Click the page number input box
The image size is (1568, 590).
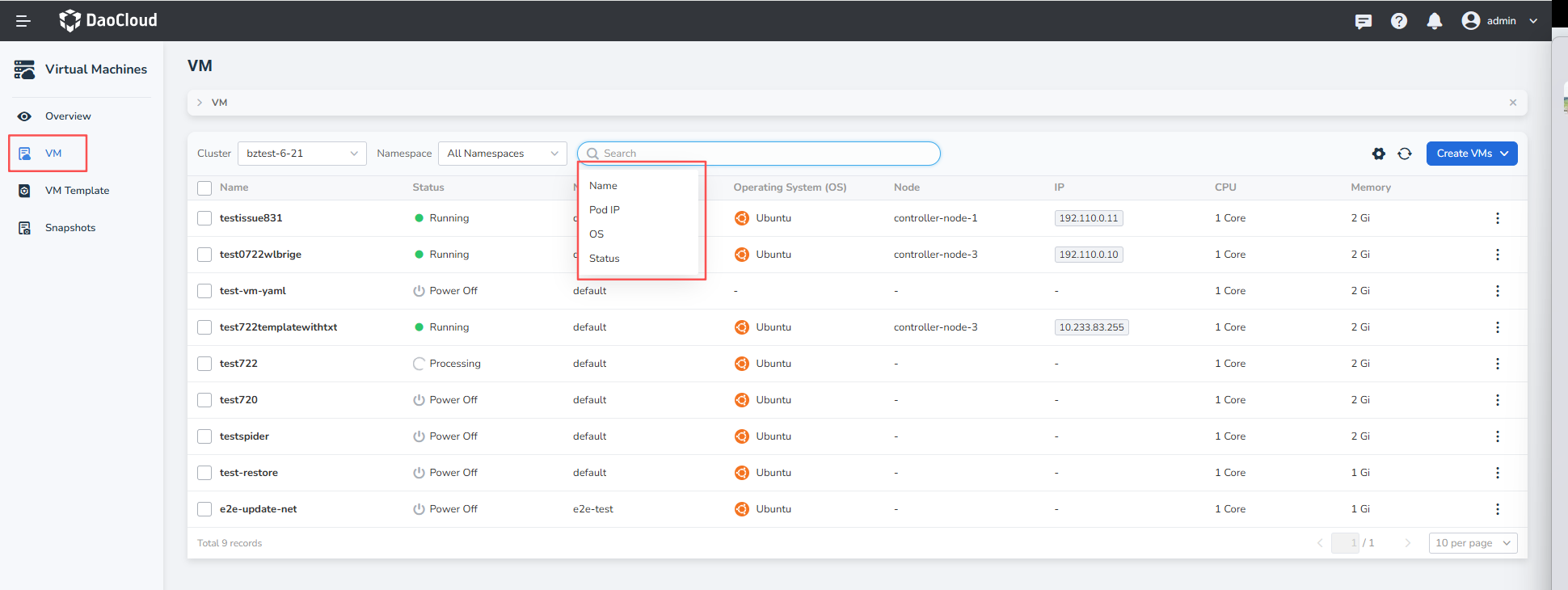coord(1346,543)
